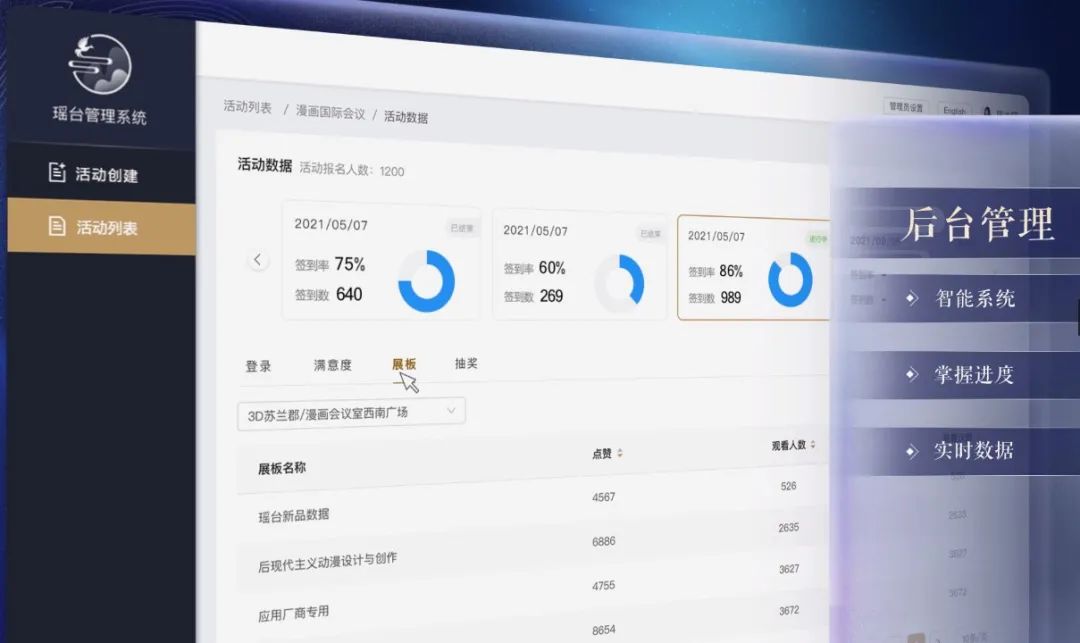Image resolution: width=1080 pixels, height=643 pixels.
Task: Click the donut chart showing 60% 签到率
Action: [620, 283]
